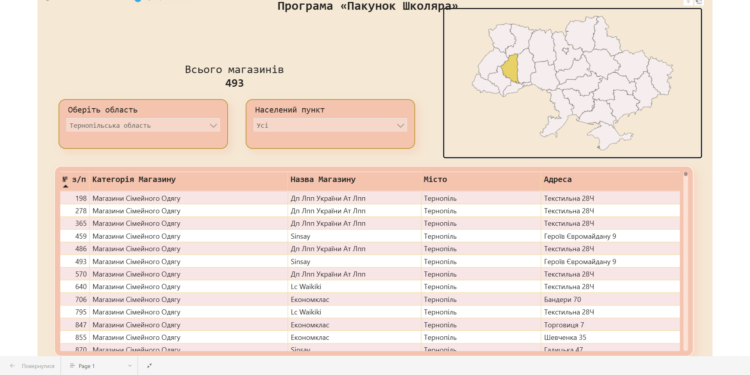Viewport: 750px width, 375px height.
Task: Click the table vertical scrollbar handle
Action: 685,174
